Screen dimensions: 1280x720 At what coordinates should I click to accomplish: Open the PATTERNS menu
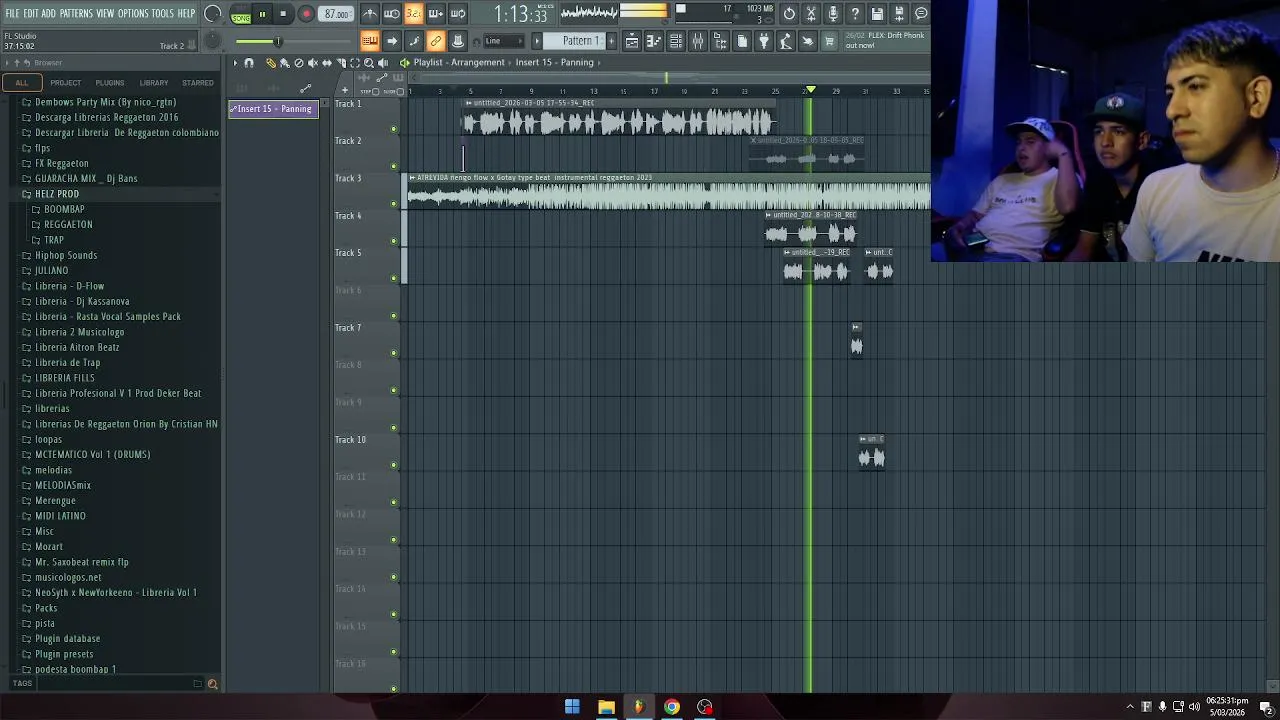pyautogui.click(x=76, y=13)
